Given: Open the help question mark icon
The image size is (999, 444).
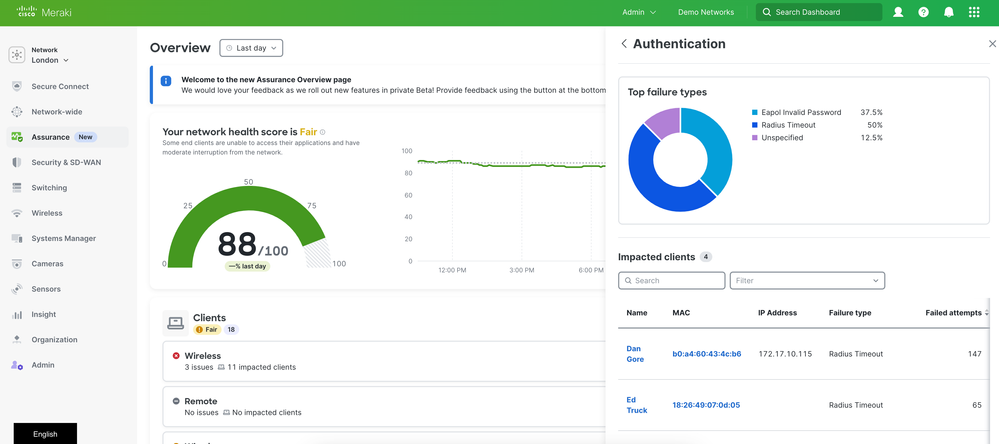Looking at the screenshot, I should tap(923, 12).
